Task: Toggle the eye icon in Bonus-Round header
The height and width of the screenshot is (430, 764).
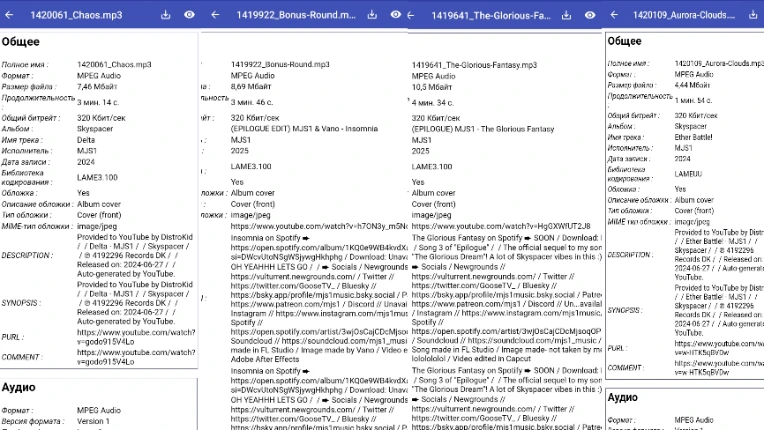Action: coord(396,15)
